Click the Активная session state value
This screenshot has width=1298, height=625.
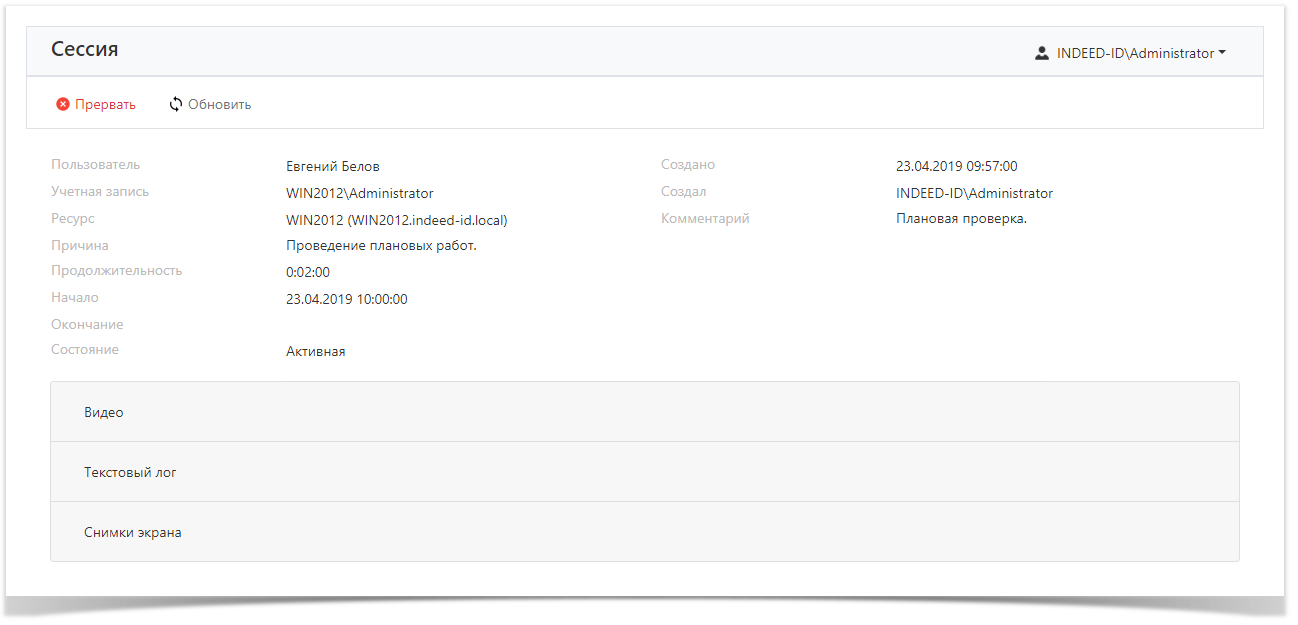(x=315, y=351)
